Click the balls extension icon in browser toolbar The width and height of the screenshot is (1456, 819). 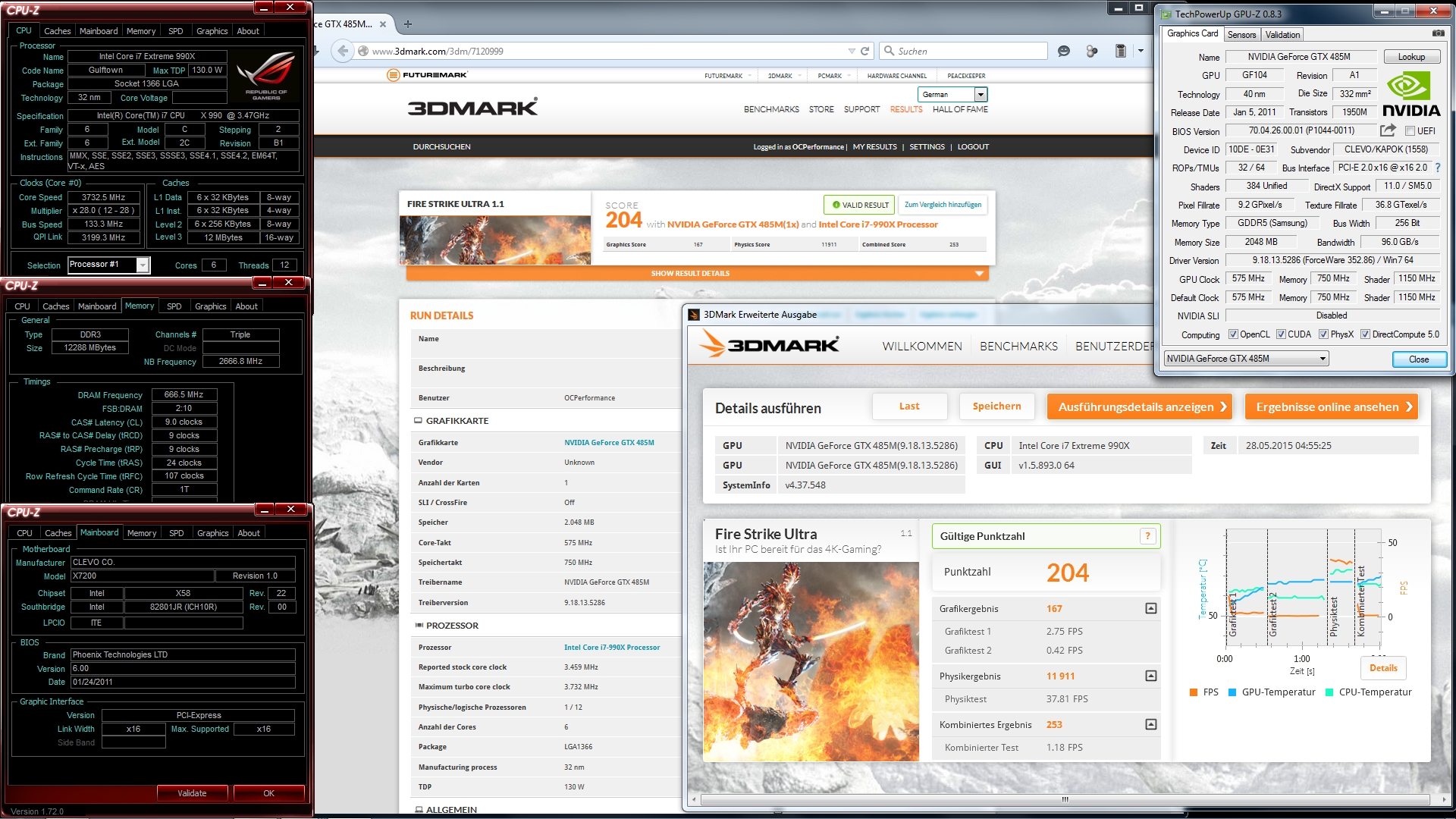(1092, 51)
